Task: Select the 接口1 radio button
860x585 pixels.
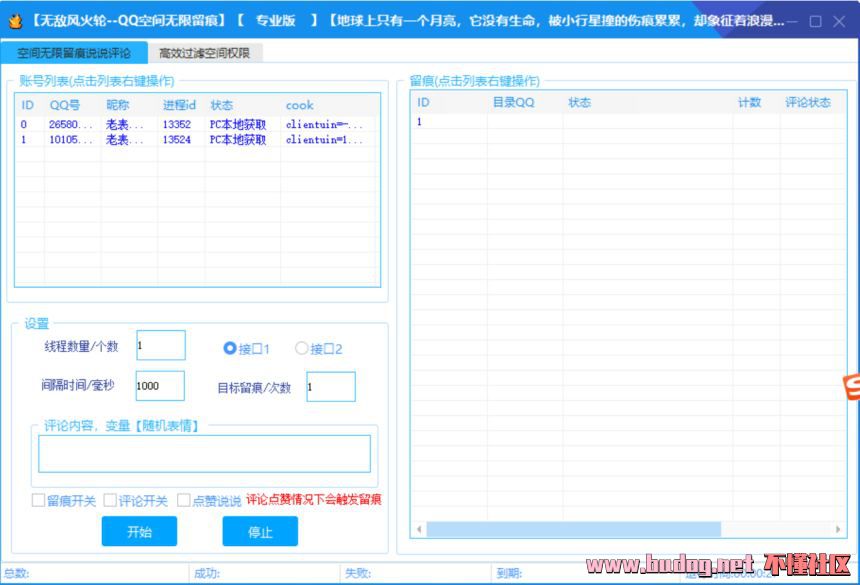Action: coord(230,348)
